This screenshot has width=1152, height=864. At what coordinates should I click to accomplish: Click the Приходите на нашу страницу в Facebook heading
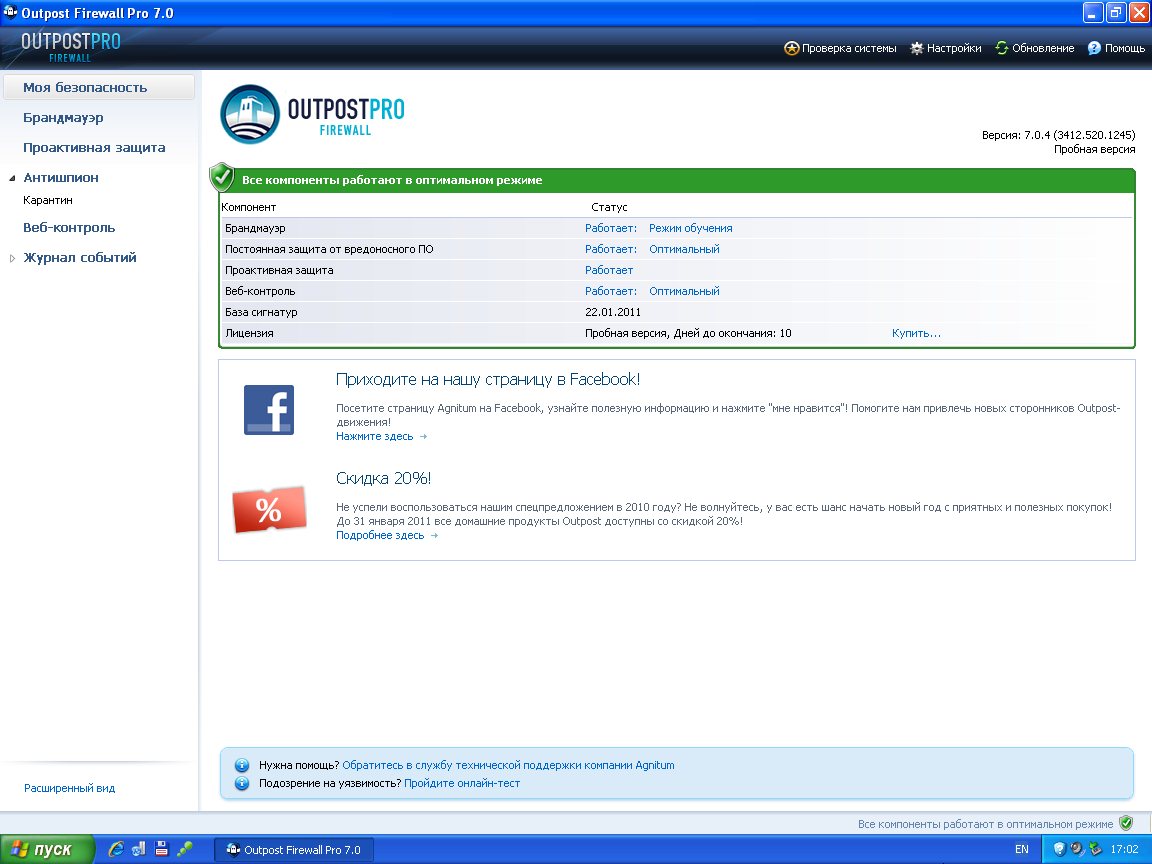(x=488, y=380)
